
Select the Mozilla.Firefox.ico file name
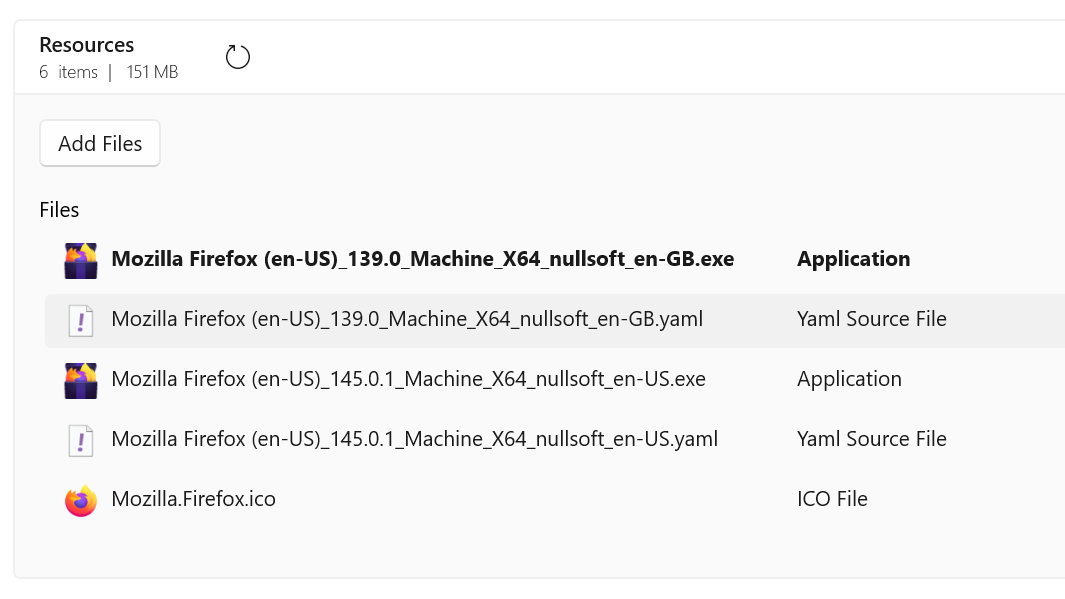[193, 499]
